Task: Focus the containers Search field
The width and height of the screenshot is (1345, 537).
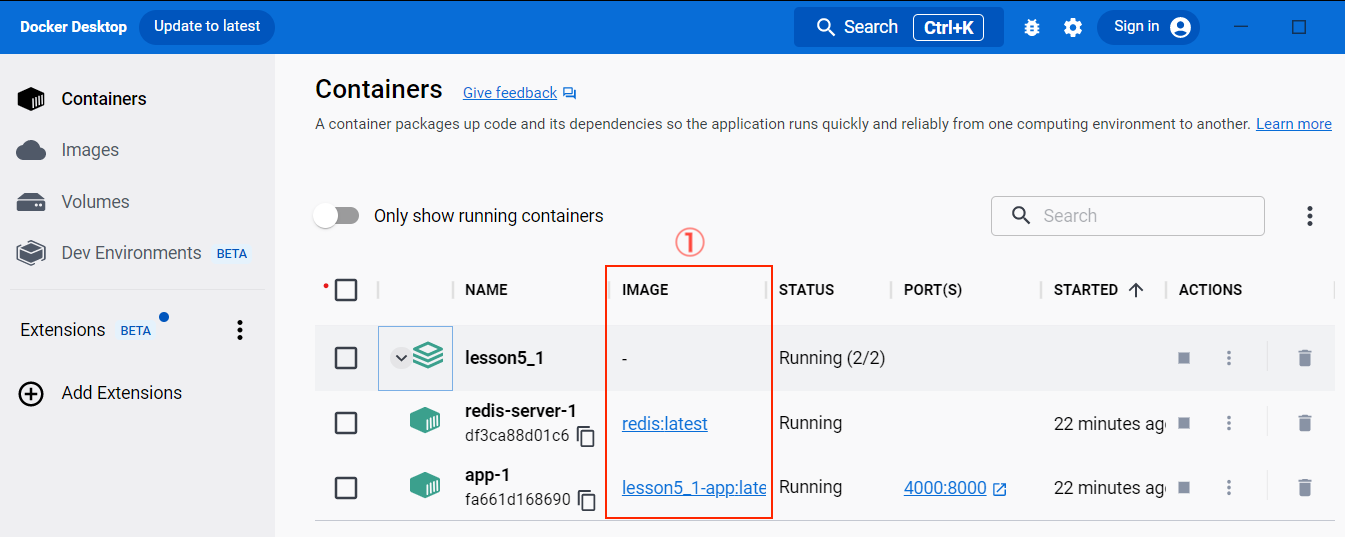Action: (1128, 216)
